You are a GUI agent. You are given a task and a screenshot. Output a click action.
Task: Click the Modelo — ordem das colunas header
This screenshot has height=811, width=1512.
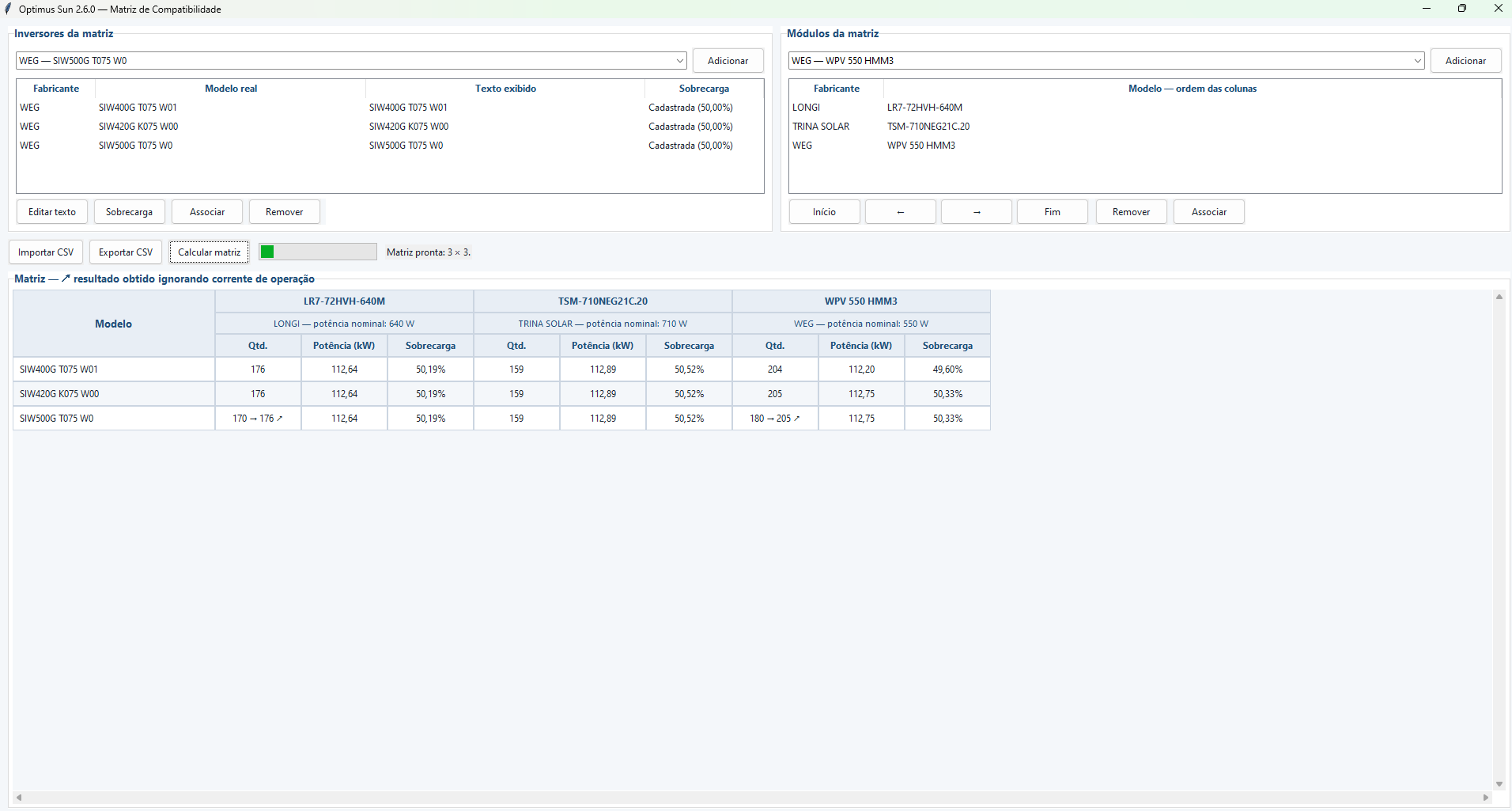point(1193,89)
